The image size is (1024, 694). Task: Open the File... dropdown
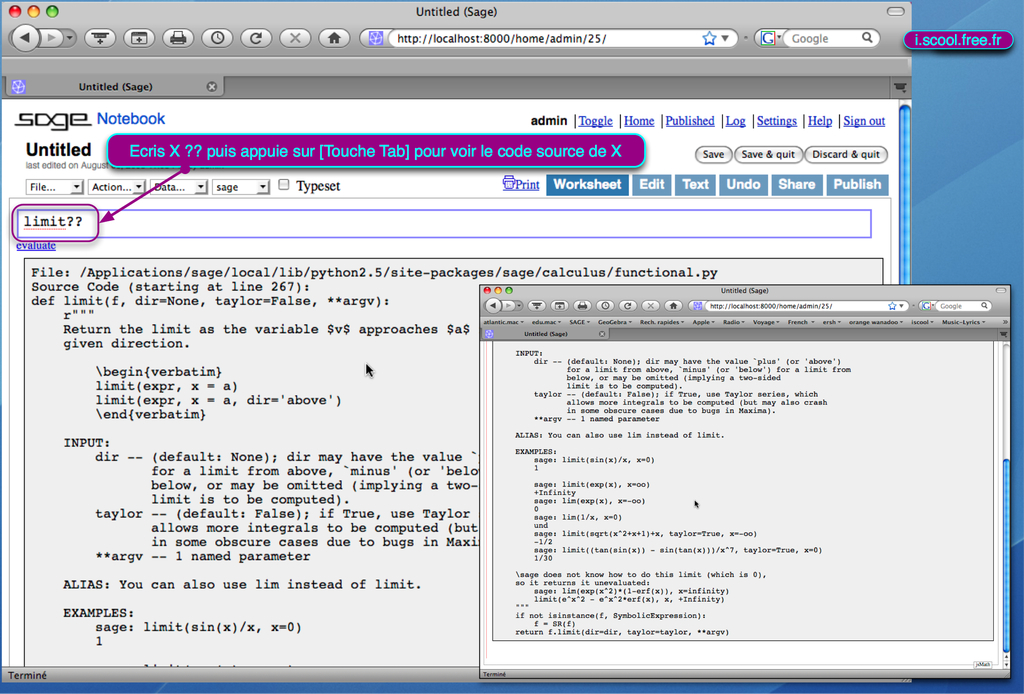54,187
